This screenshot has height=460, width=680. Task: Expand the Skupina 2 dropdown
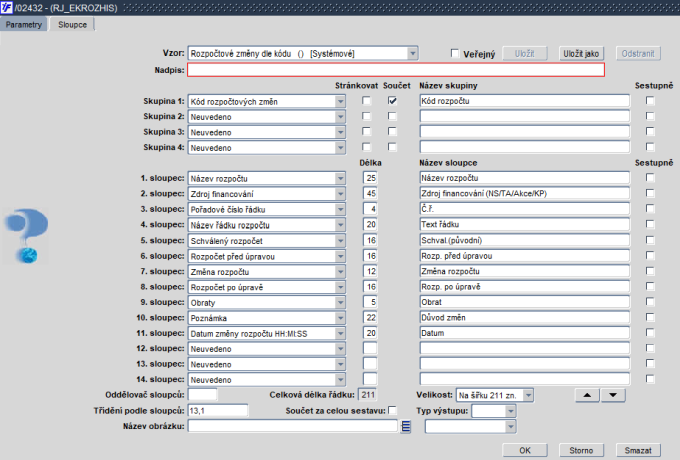[340, 117]
